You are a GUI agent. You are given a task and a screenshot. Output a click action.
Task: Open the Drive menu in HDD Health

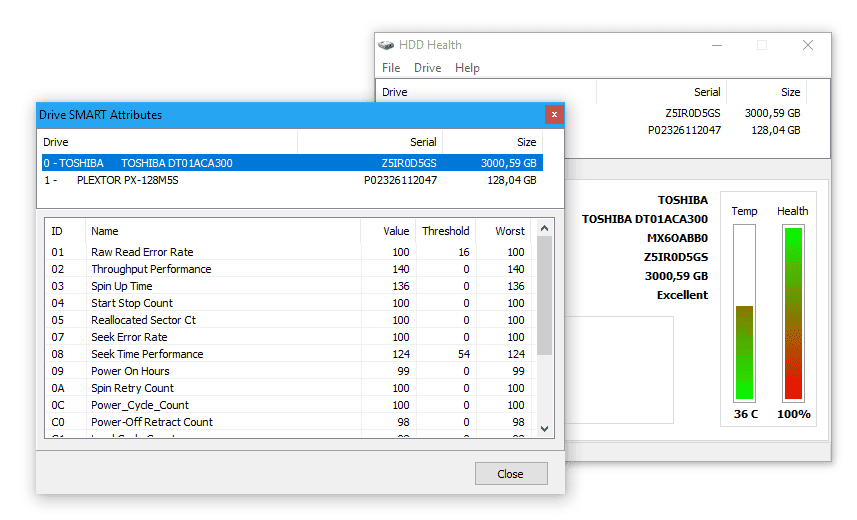[427, 68]
